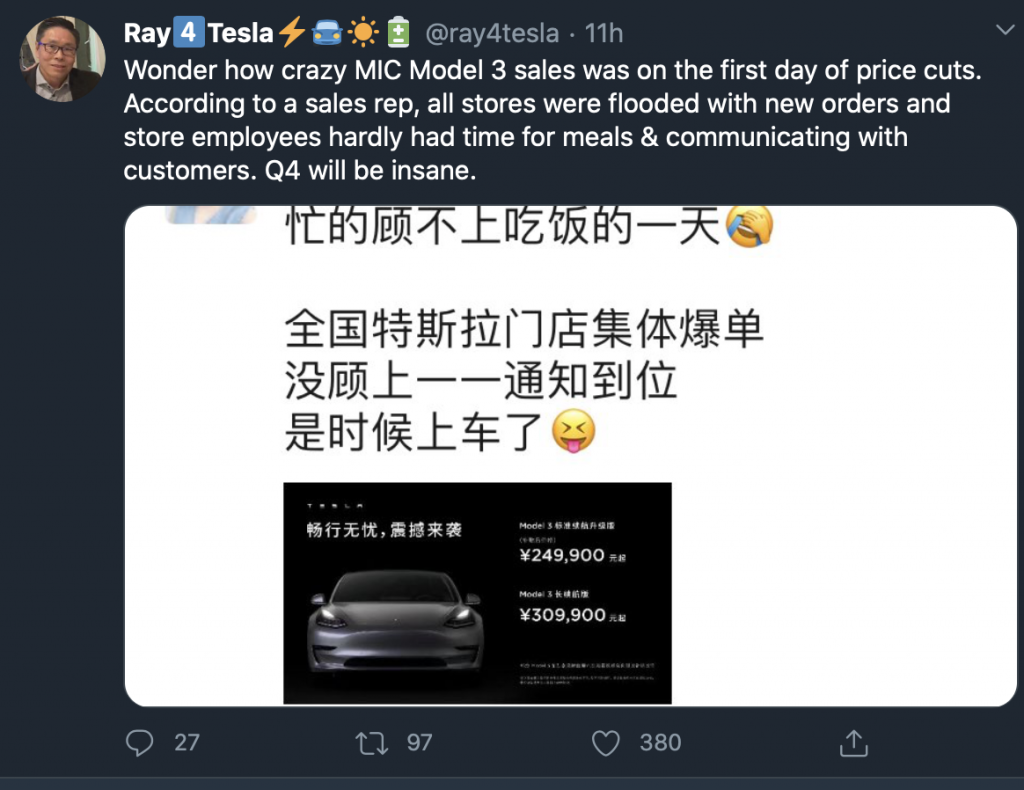Open Ray4Tesla profile picture
Viewport: 1024px width, 790px height.
click(x=63, y=59)
